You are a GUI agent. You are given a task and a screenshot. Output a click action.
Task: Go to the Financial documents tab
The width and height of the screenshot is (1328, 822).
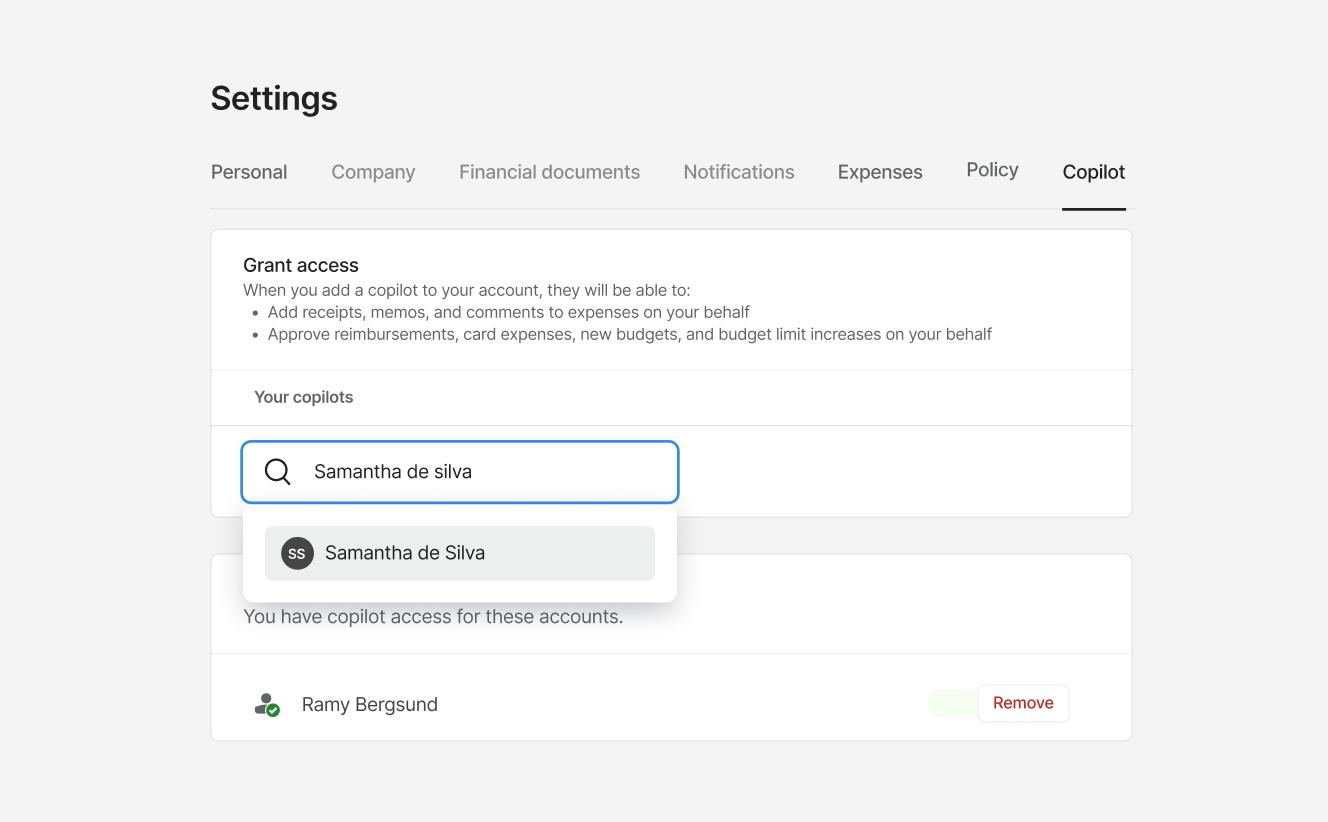click(549, 172)
